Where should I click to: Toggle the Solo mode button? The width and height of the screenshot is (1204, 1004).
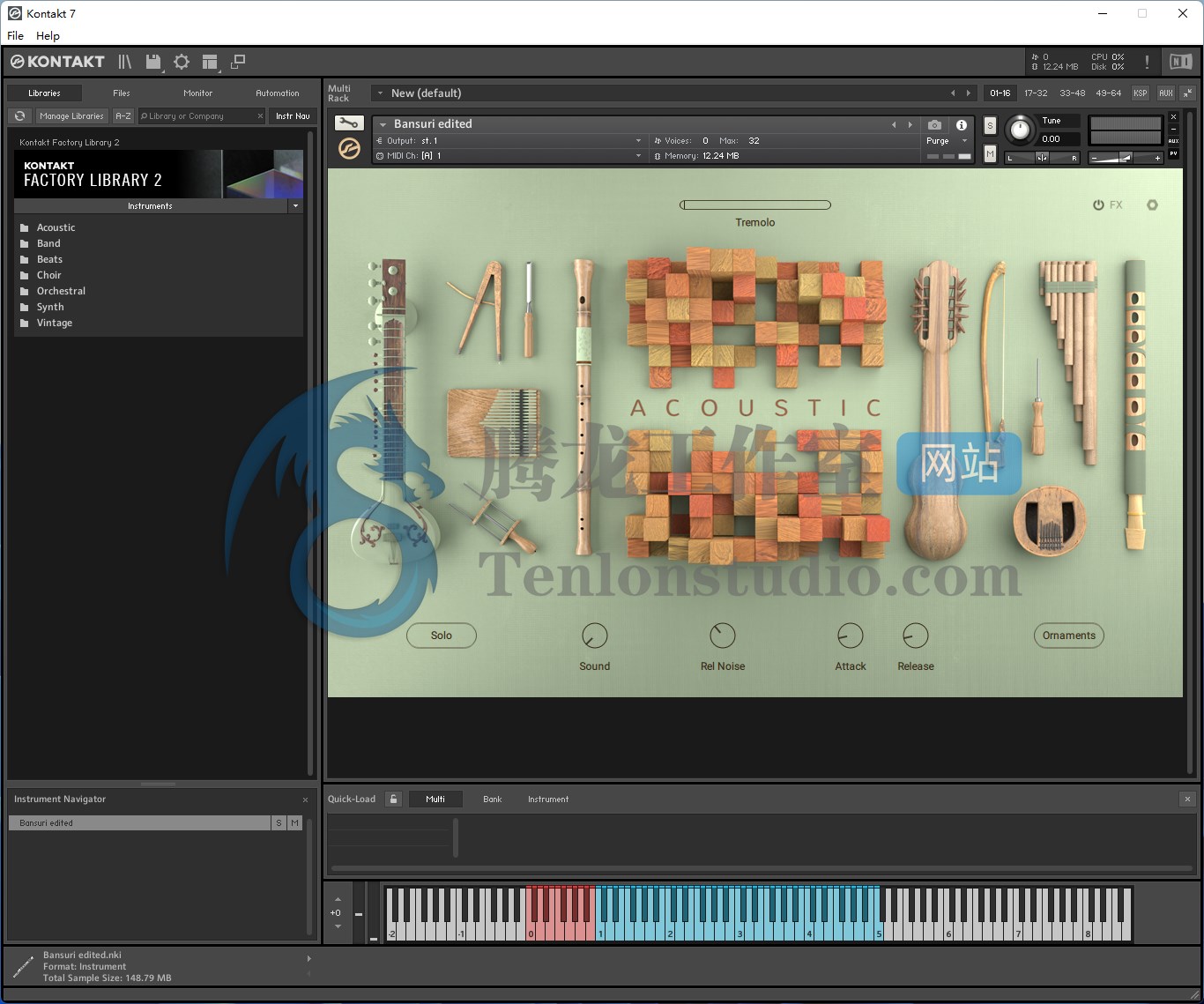pyautogui.click(x=442, y=636)
